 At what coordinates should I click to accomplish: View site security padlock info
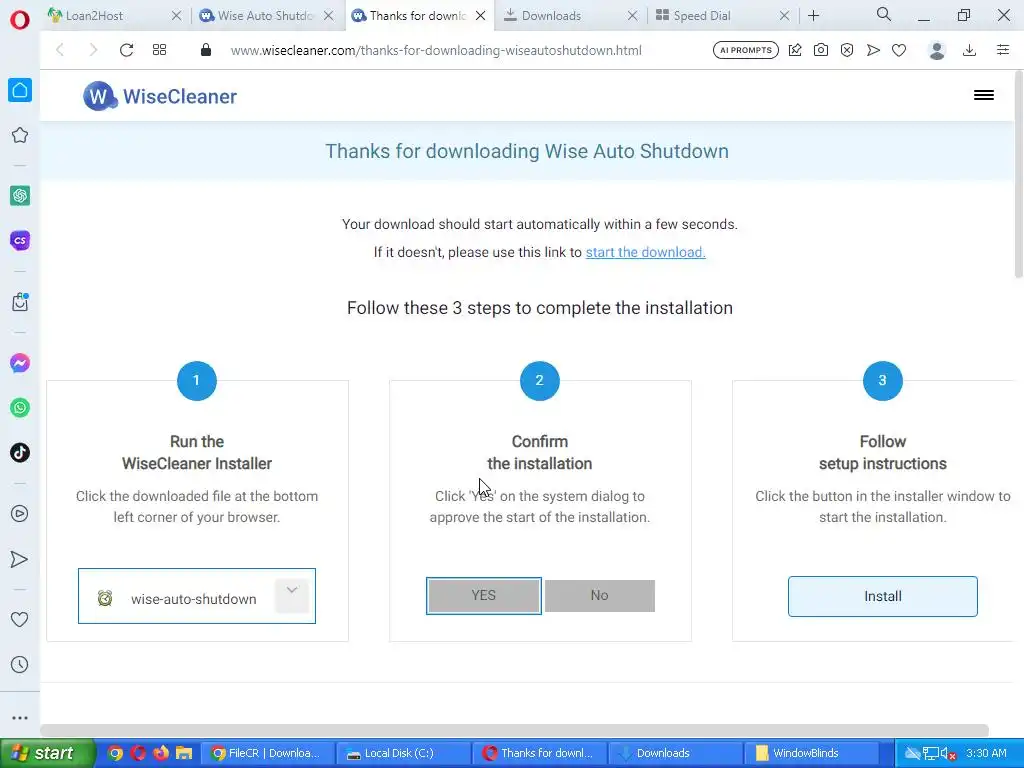point(206,50)
